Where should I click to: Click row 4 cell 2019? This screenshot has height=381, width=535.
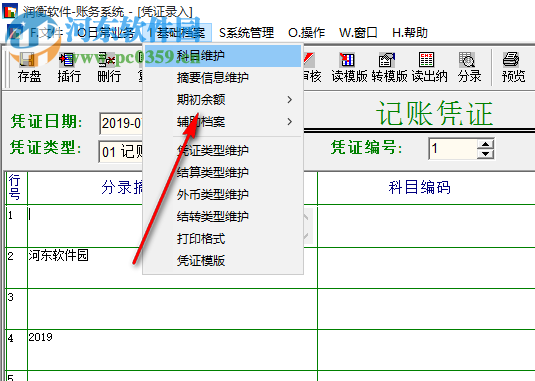172,350
